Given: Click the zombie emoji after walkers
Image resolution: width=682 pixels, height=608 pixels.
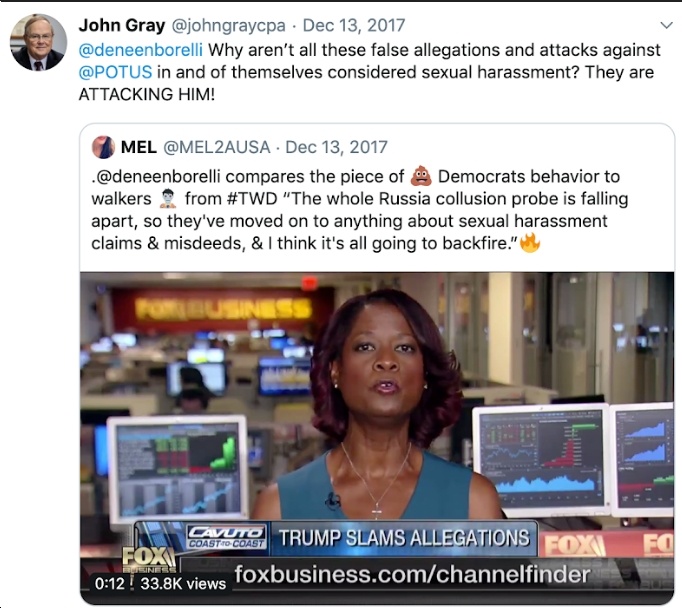Looking at the screenshot, I should pos(167,199).
